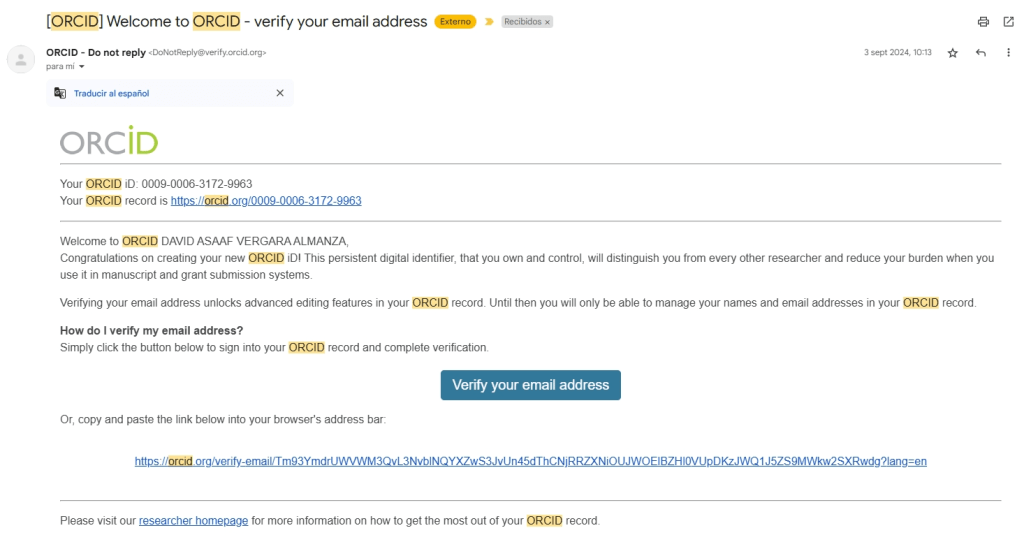Open the email in a new window
Viewport: 1024px width, 535px height.
[x=1008, y=21]
